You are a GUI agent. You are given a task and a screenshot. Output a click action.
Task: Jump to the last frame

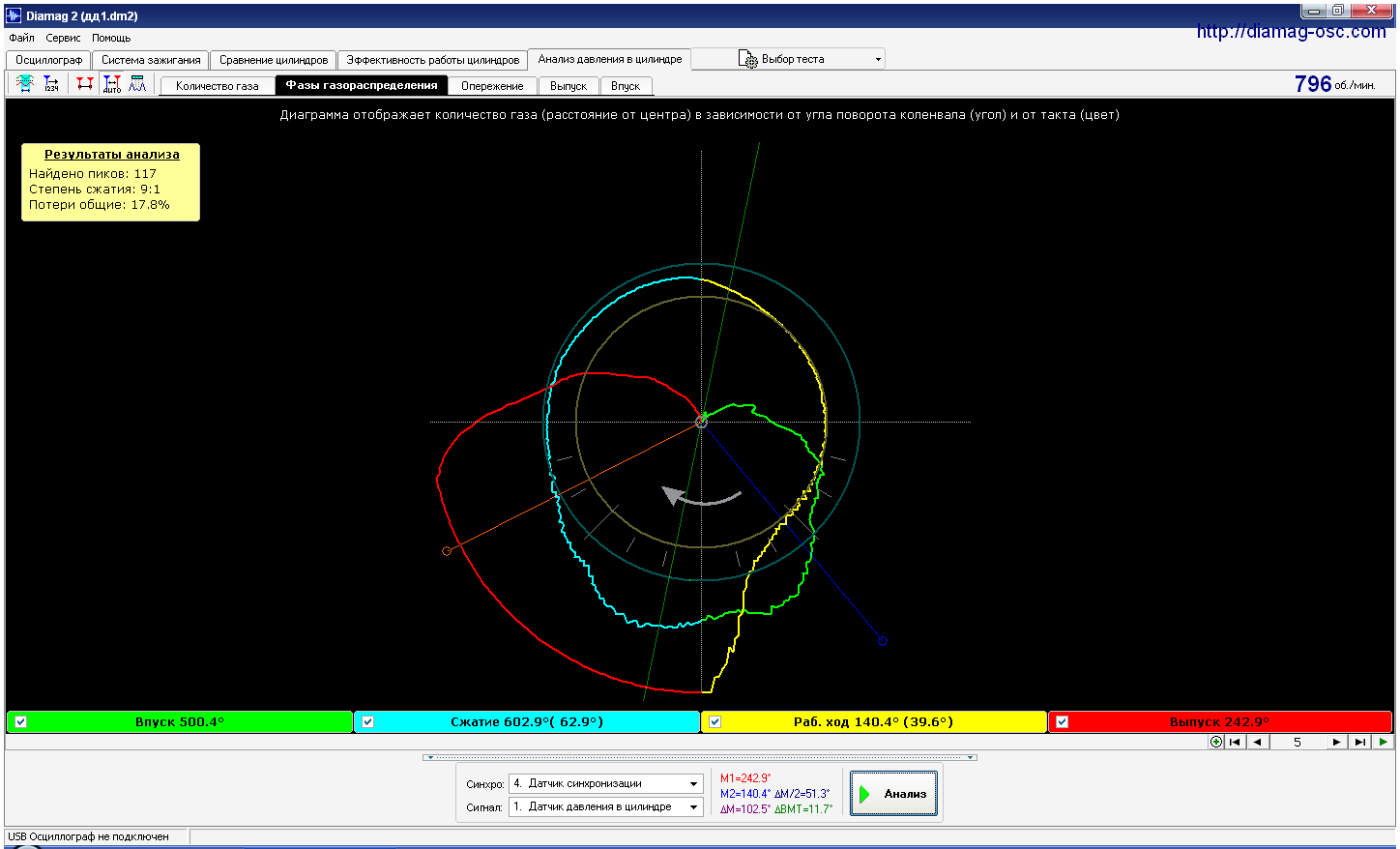(1359, 742)
